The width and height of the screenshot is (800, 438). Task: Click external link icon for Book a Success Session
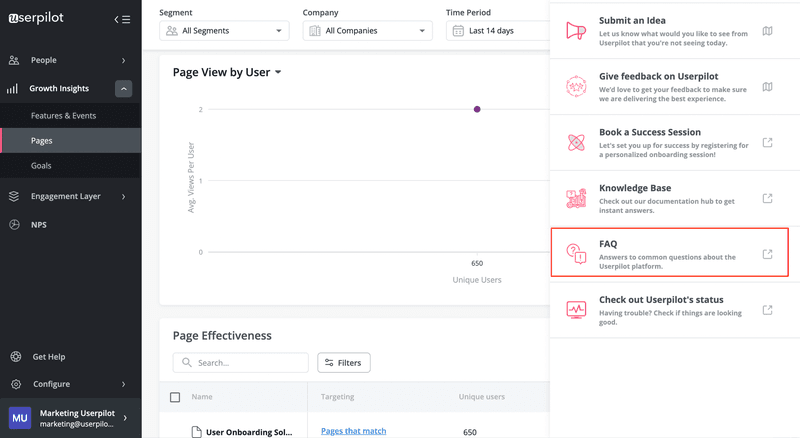tap(767, 143)
